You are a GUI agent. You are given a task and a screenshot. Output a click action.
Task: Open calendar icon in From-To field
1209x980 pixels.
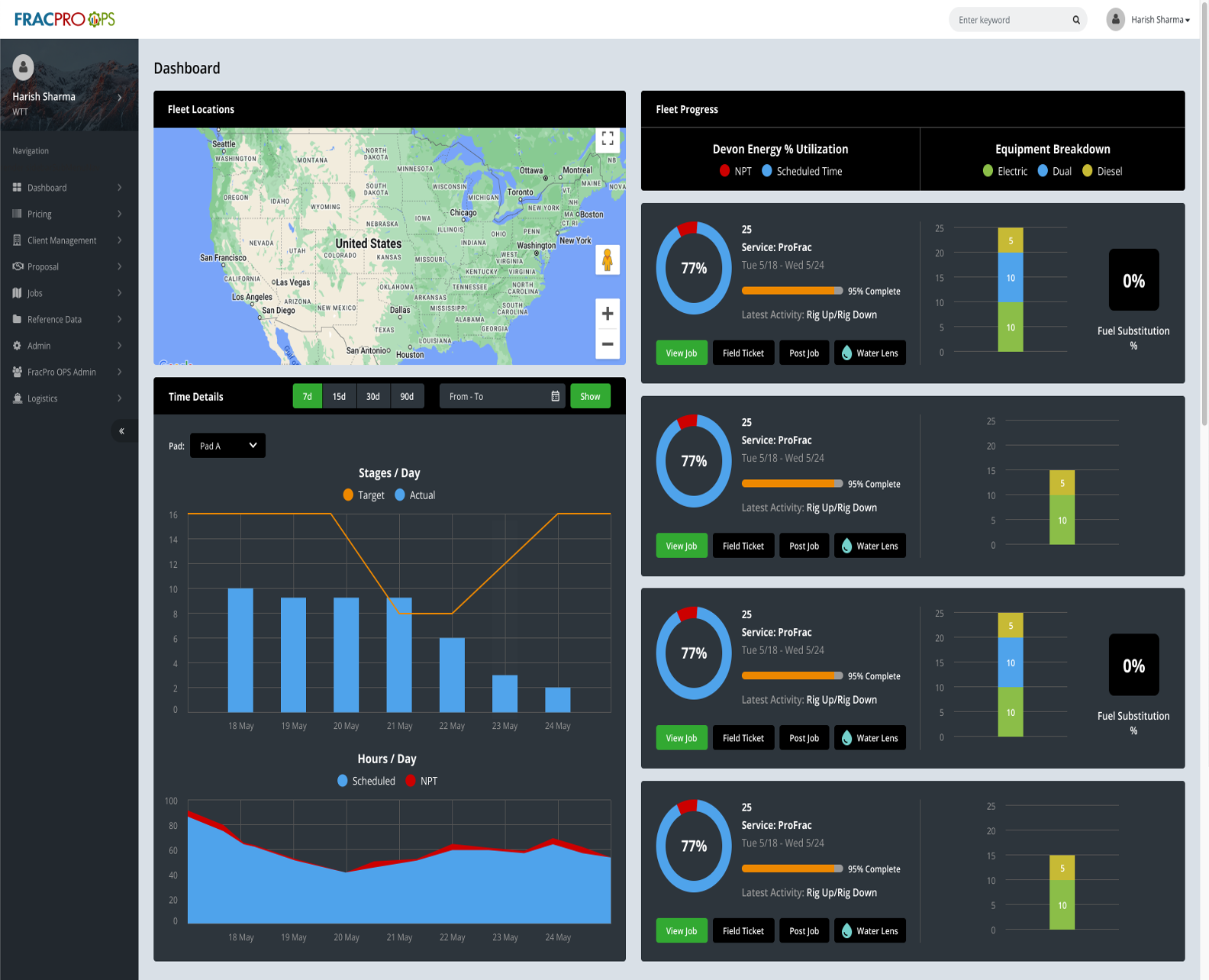click(555, 396)
